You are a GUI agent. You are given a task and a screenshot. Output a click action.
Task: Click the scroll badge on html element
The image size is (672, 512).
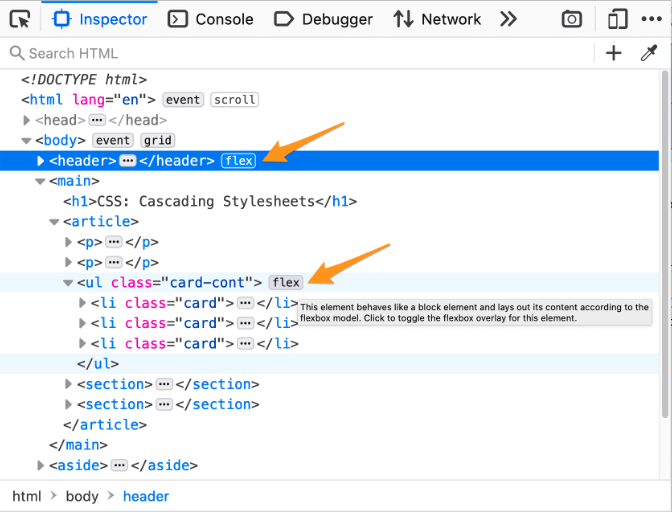[235, 100]
